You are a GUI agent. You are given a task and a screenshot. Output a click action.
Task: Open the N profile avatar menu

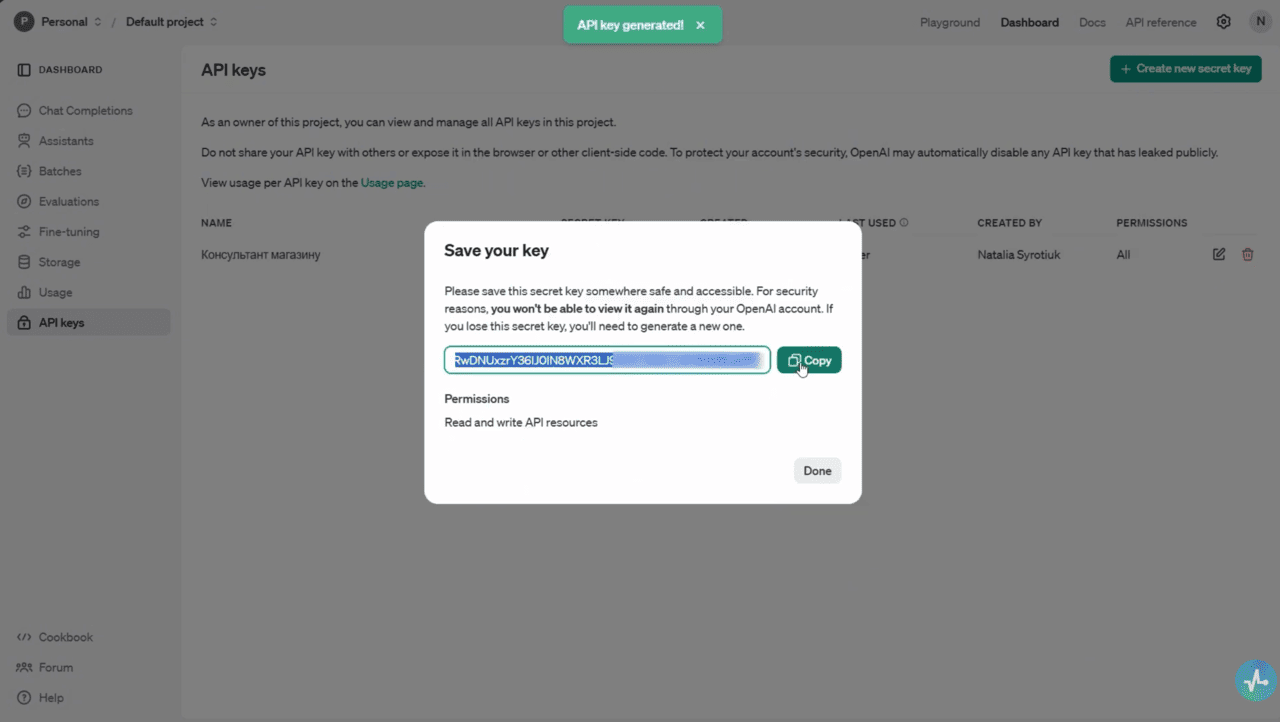click(x=1260, y=20)
